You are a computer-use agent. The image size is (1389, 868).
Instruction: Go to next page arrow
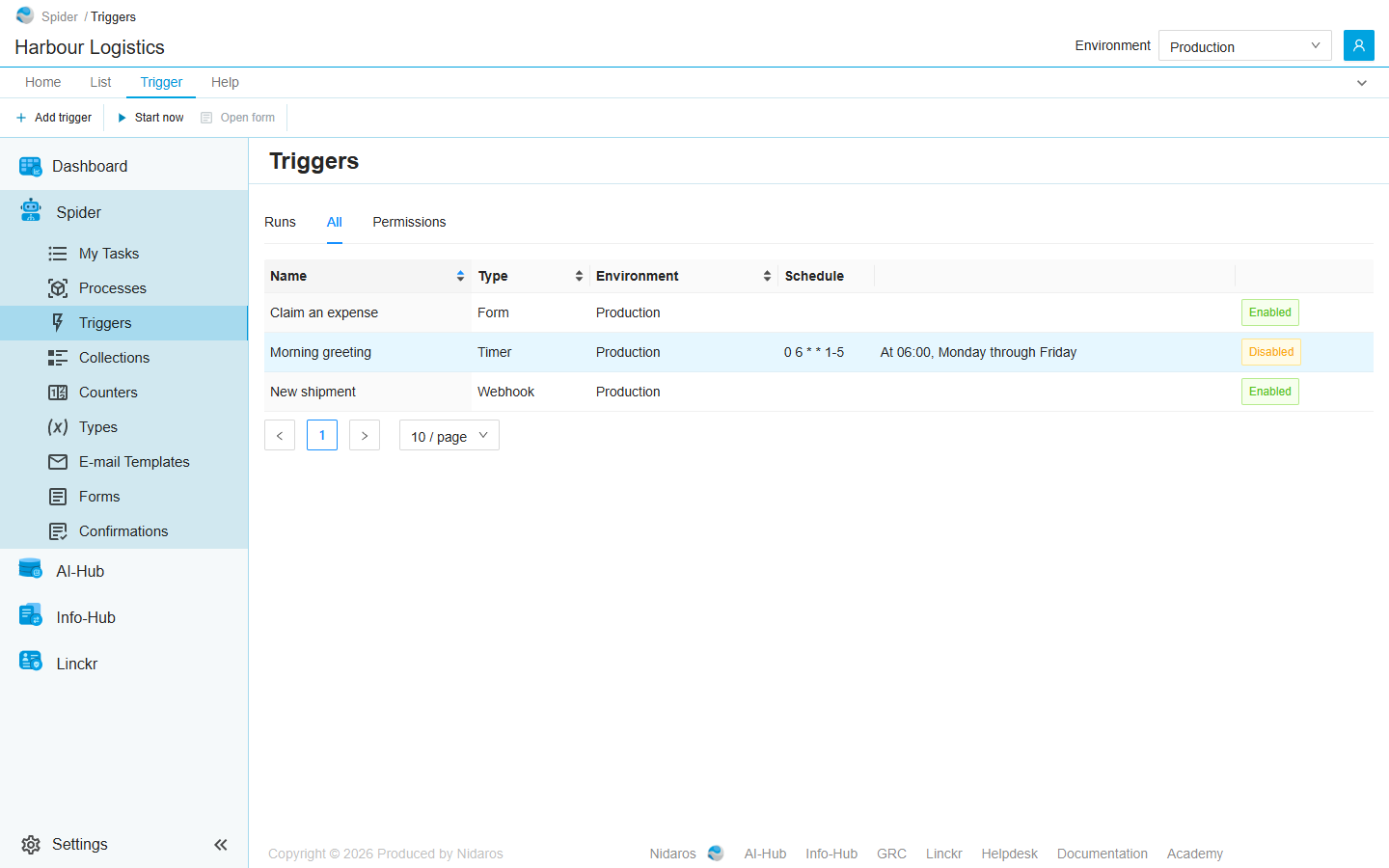coord(365,435)
